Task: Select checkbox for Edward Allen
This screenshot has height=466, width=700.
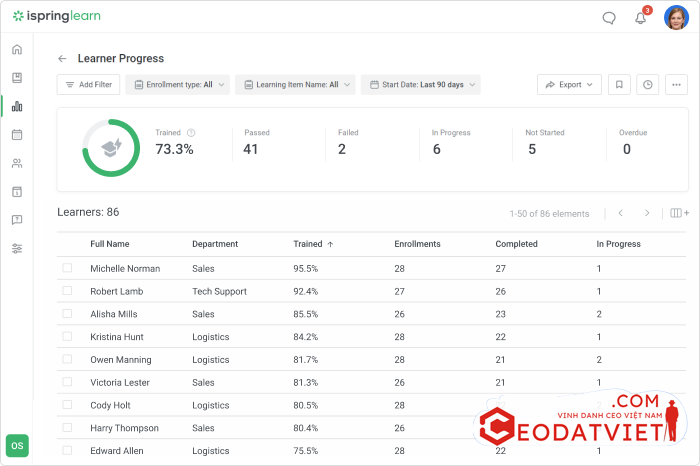Action: click(67, 450)
